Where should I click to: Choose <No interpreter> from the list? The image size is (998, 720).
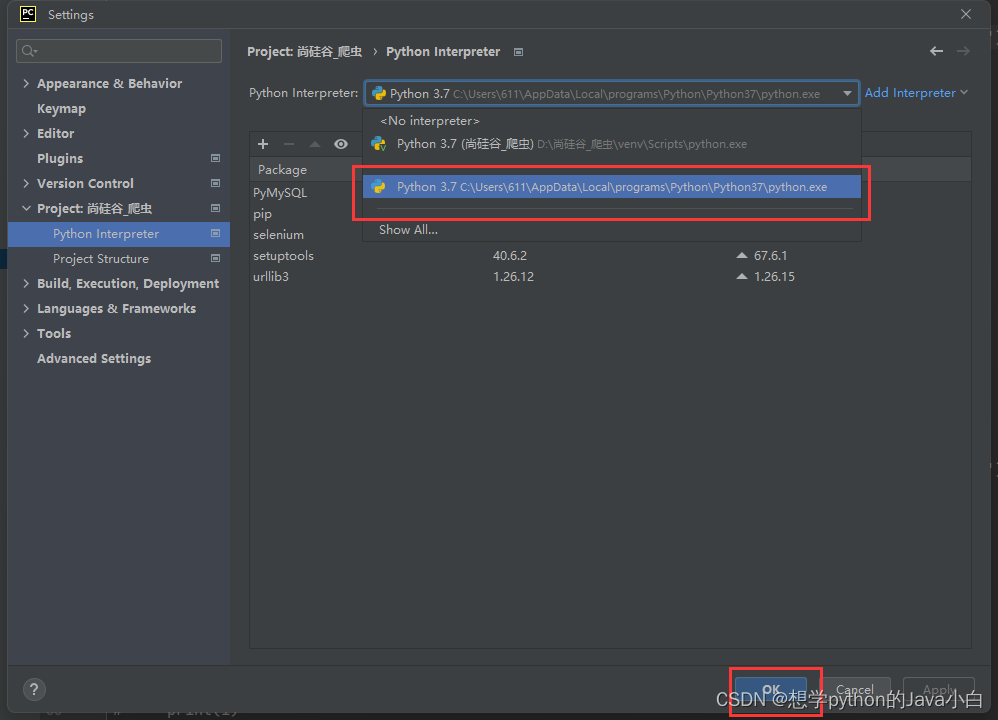pos(429,120)
